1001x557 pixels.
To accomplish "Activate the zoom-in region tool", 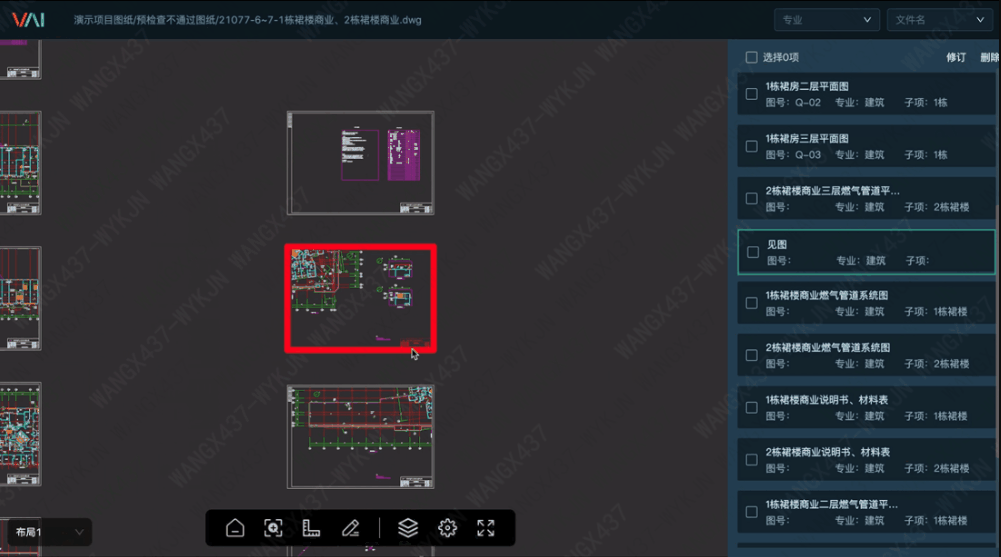I will pyautogui.click(x=273, y=528).
